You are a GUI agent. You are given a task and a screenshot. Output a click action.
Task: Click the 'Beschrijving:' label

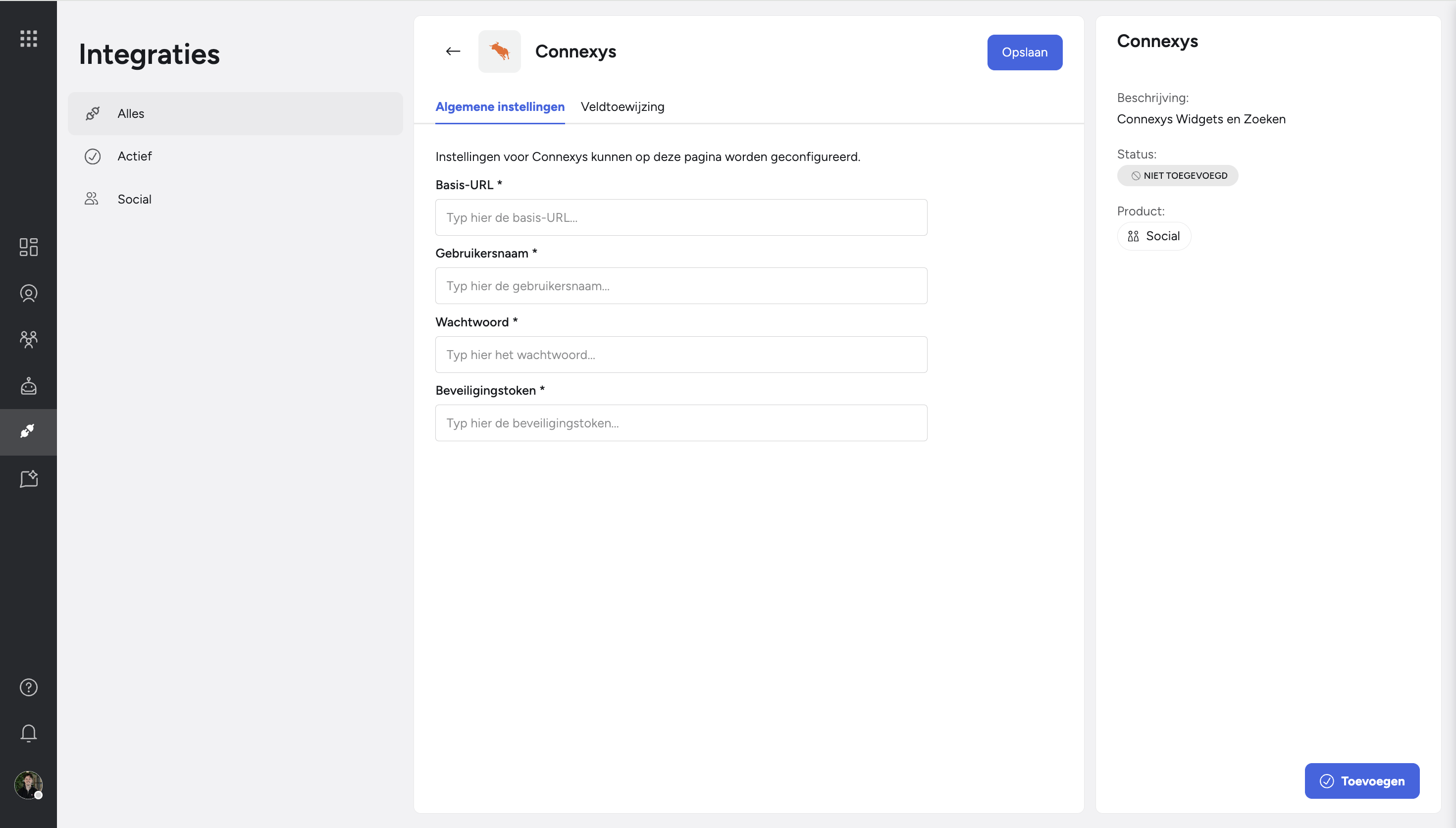coord(1153,98)
